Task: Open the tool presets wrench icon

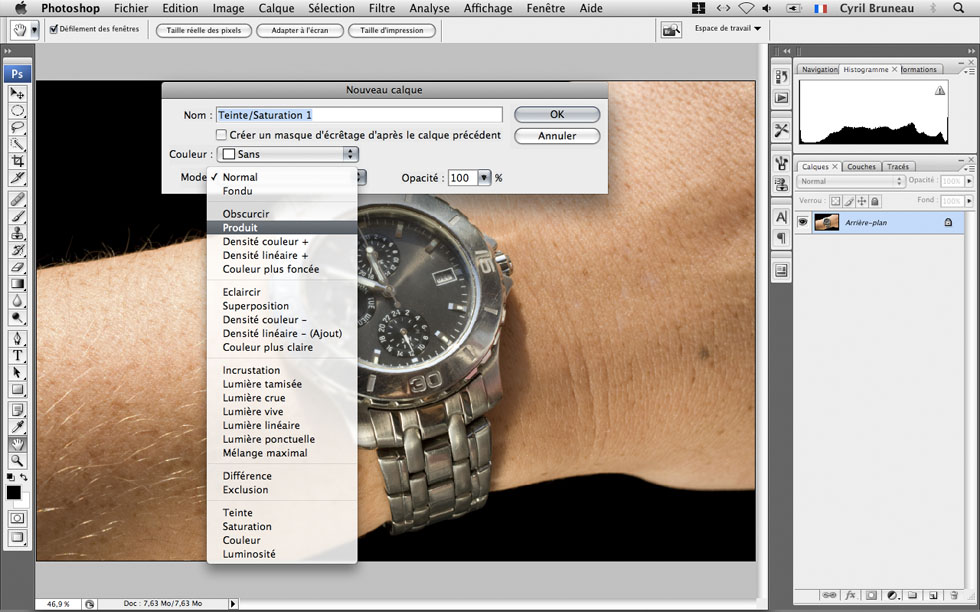Action: click(x=781, y=130)
